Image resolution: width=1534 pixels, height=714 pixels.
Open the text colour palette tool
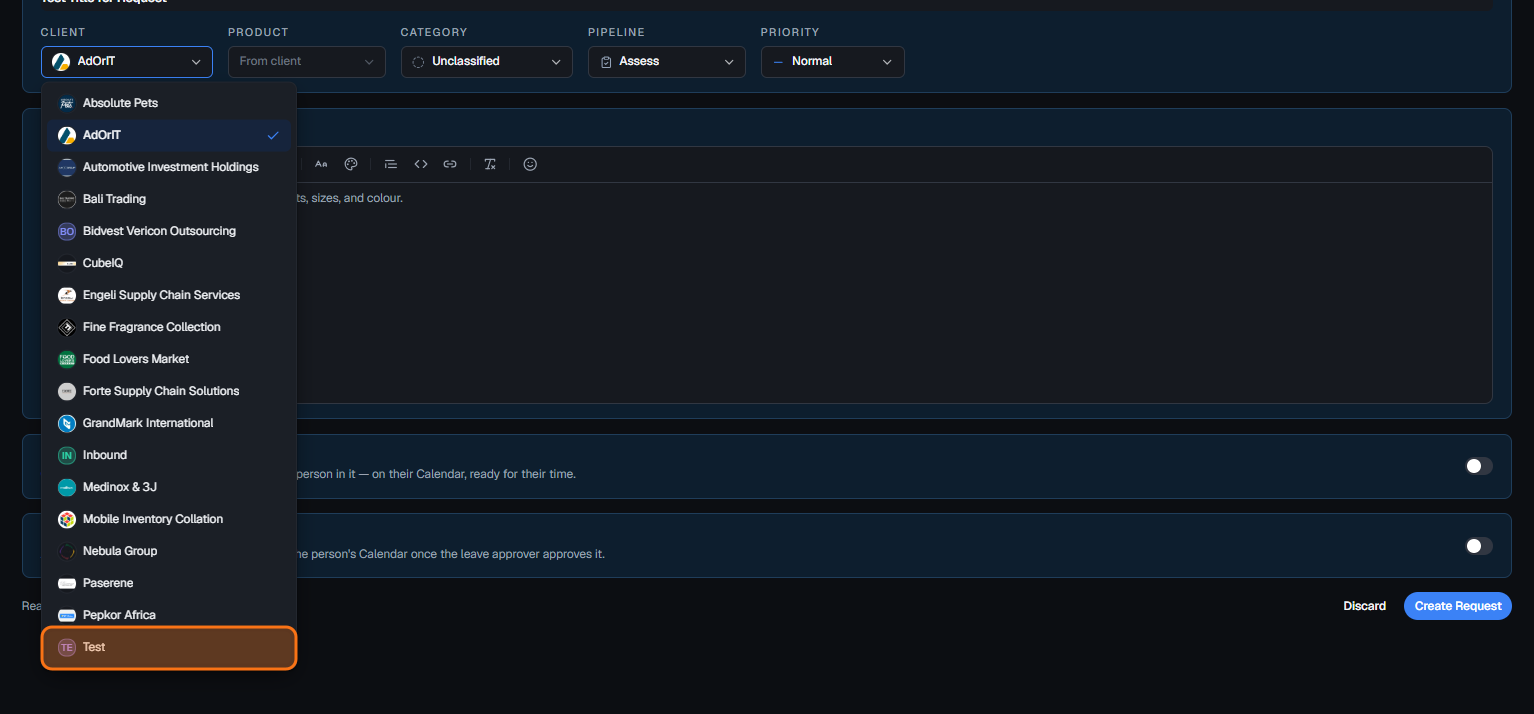tap(351, 164)
